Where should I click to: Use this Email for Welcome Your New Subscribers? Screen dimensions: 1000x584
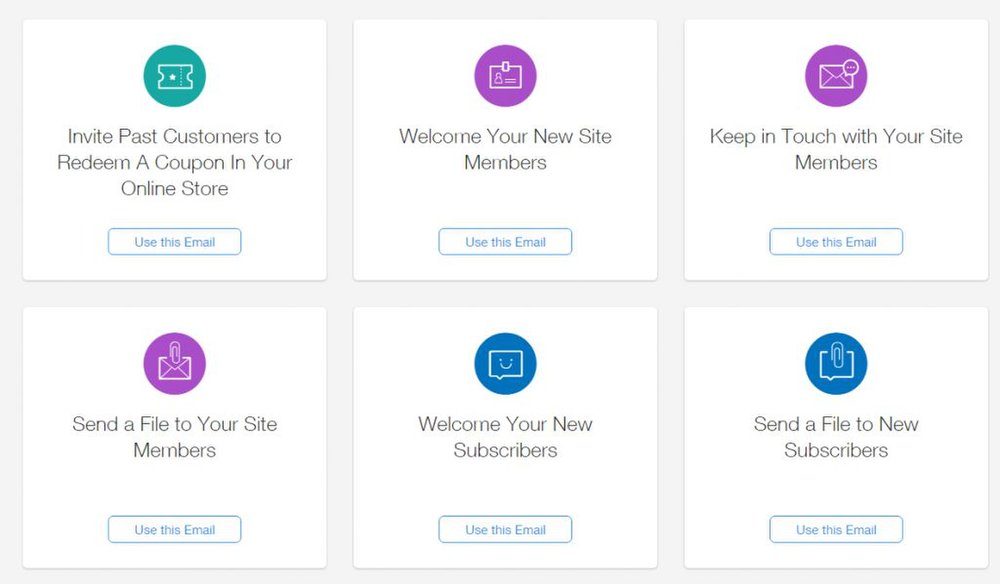[x=505, y=529]
